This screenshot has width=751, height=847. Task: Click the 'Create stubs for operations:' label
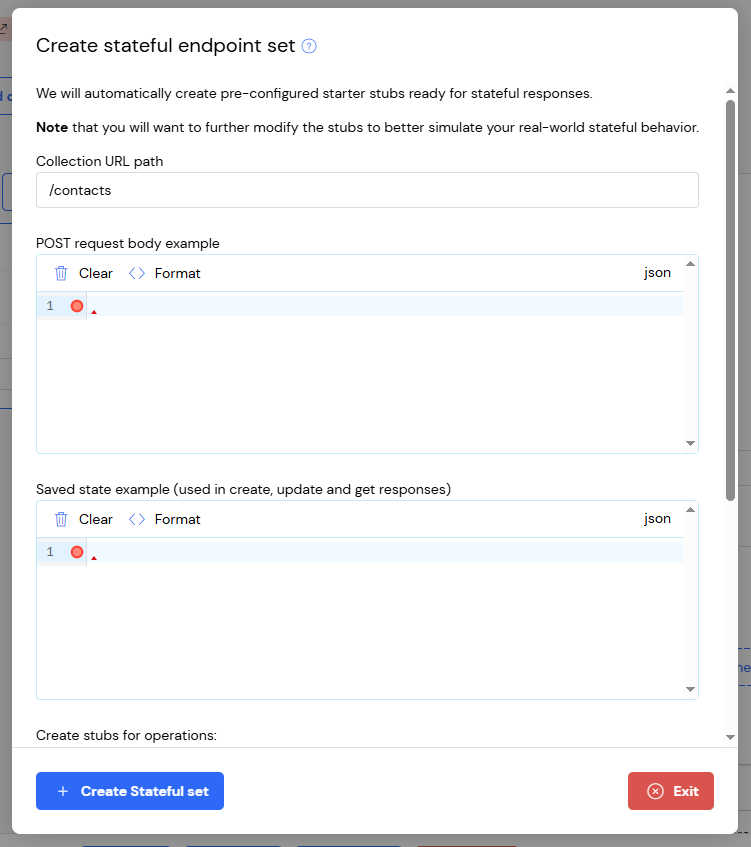point(126,735)
